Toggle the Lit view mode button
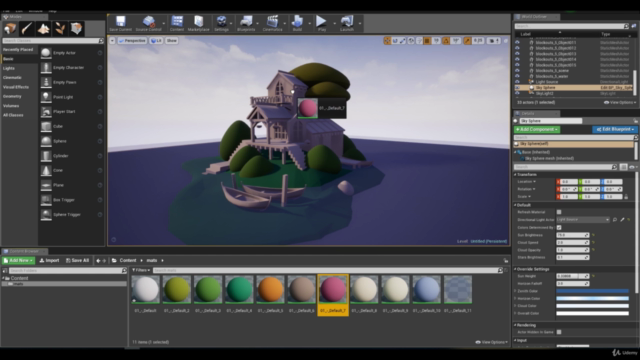The width and height of the screenshot is (640, 360). (156, 40)
